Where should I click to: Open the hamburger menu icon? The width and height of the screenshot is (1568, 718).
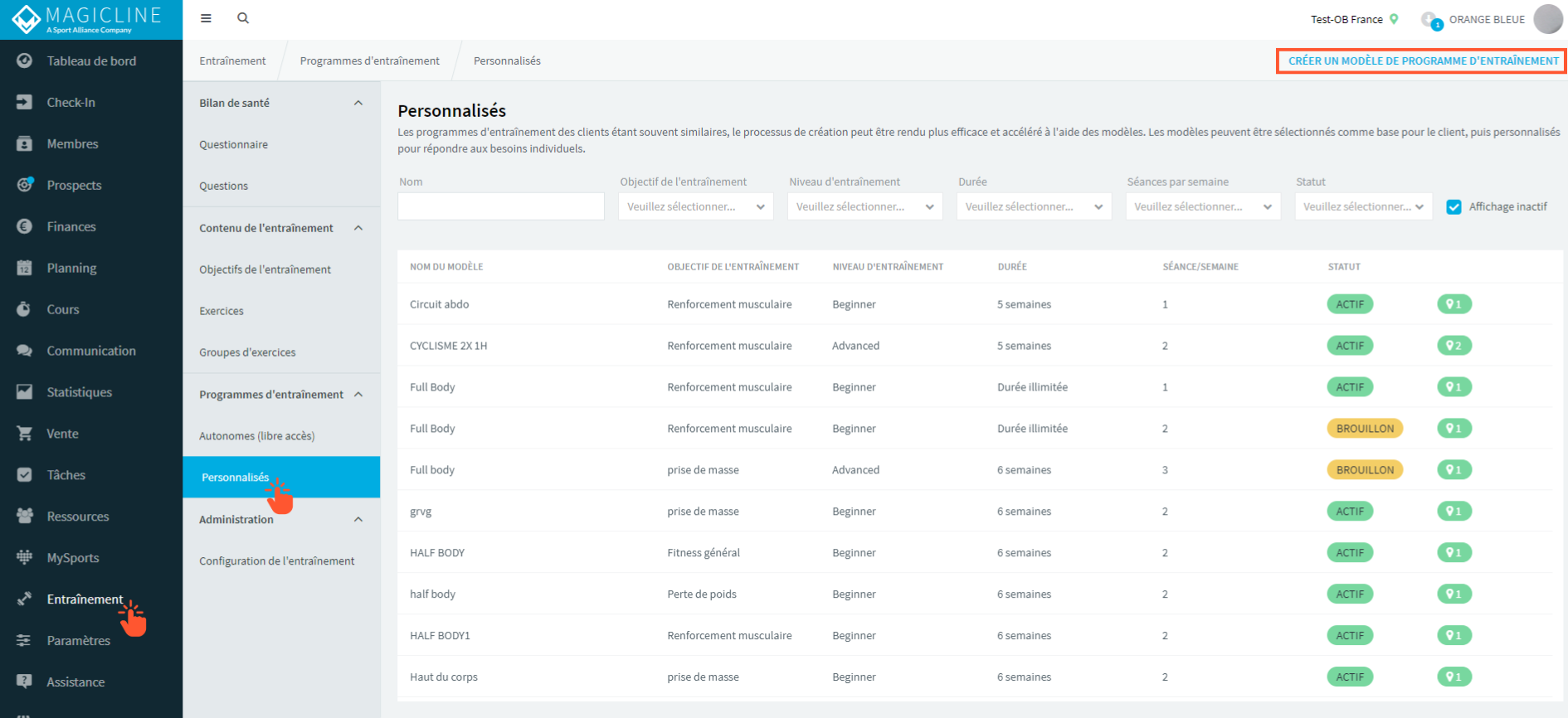tap(206, 18)
